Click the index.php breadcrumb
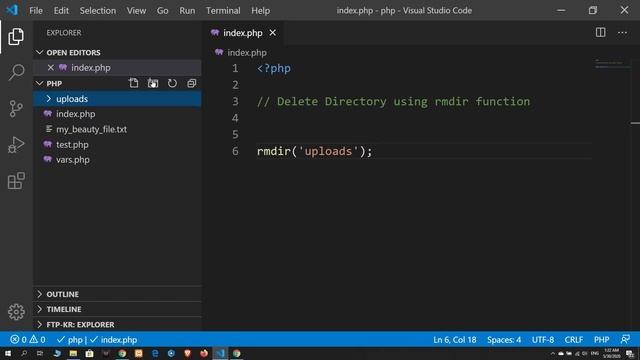The width and height of the screenshot is (640, 360). pyautogui.click(x=247, y=53)
